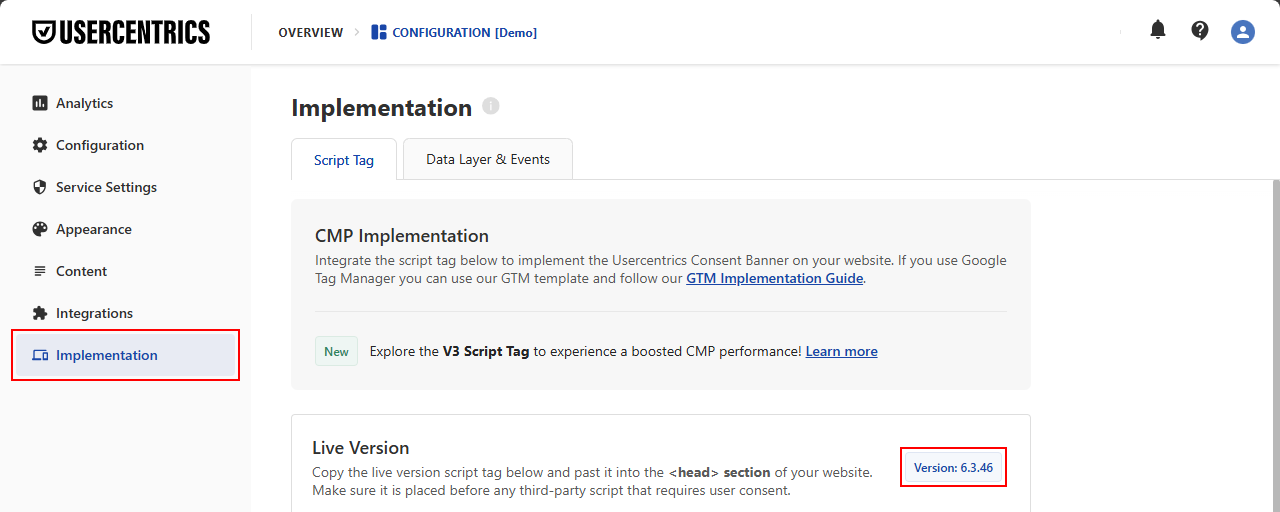
Task: Open Service Settings sidebar item
Action: 125,187
